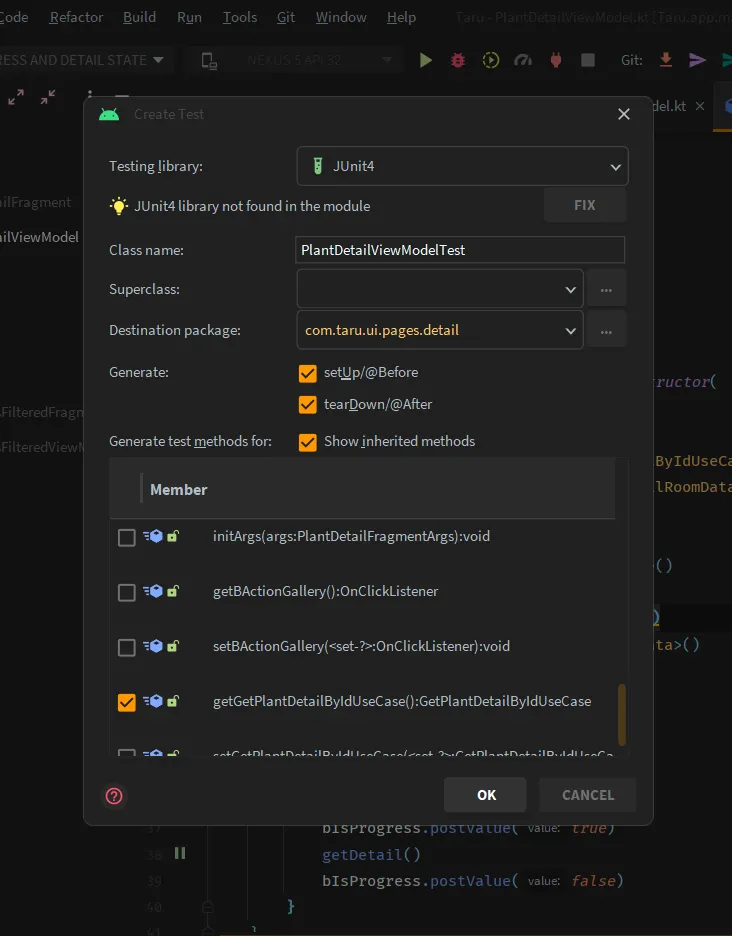The width and height of the screenshot is (732, 936).
Task: Open the Help menu
Action: click(x=401, y=17)
